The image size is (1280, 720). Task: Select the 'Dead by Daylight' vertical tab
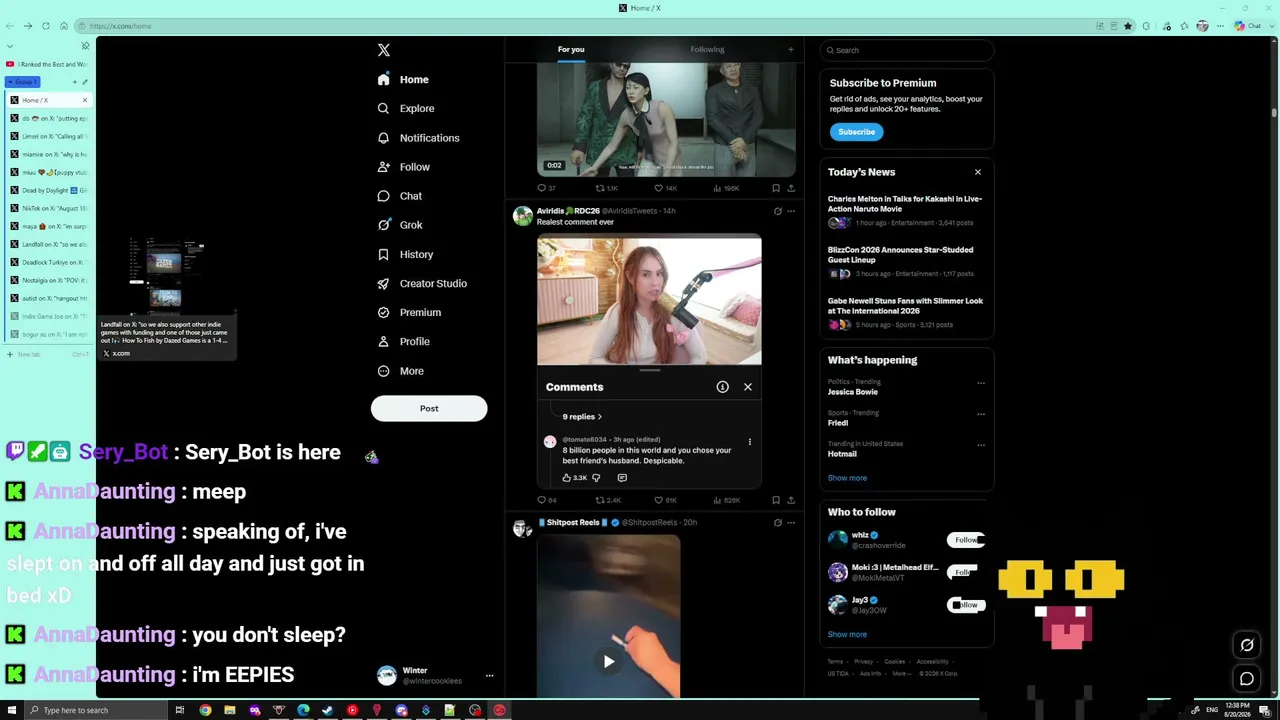48,190
